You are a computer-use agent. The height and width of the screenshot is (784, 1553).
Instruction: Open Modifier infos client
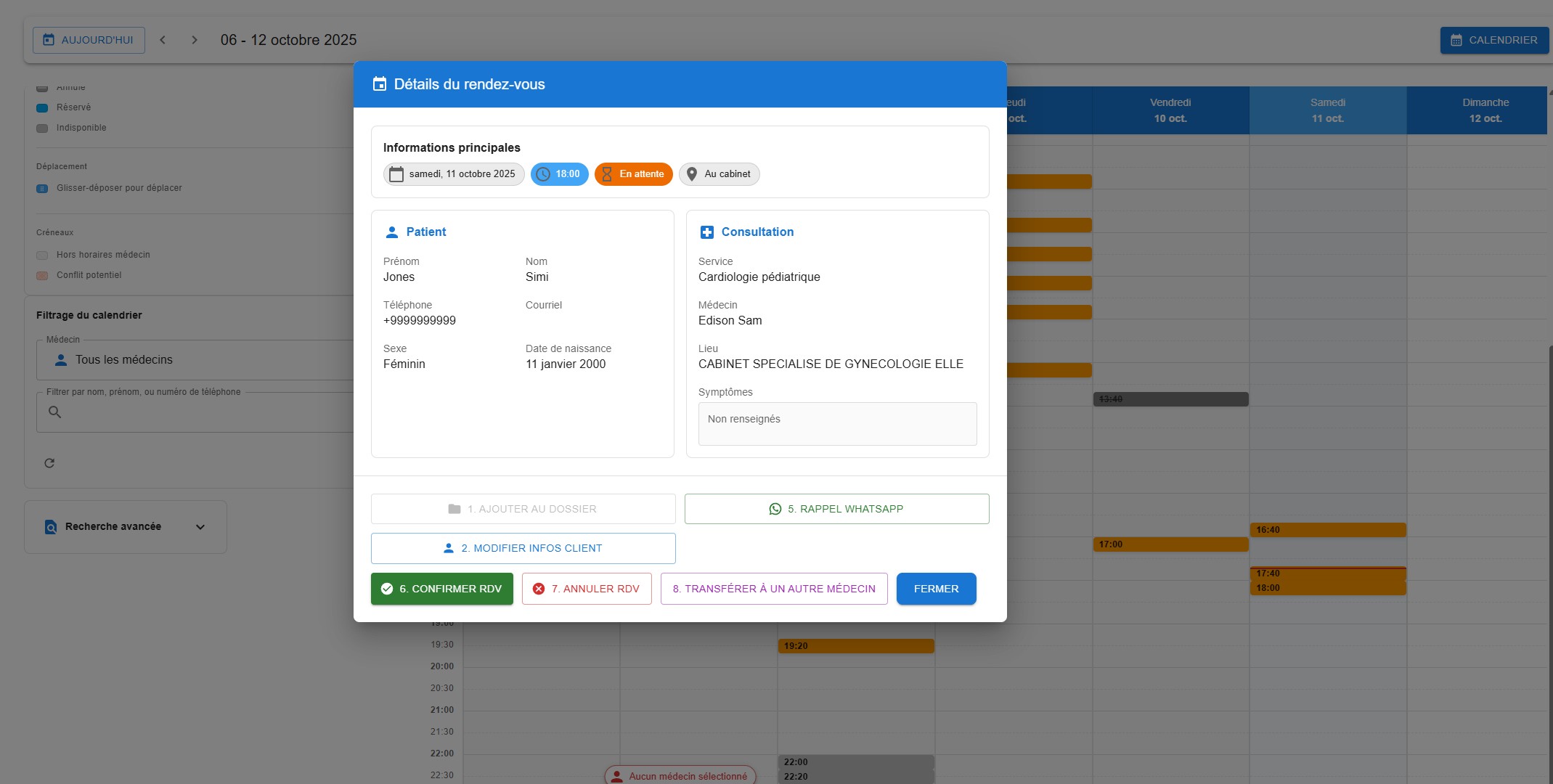[x=523, y=548]
